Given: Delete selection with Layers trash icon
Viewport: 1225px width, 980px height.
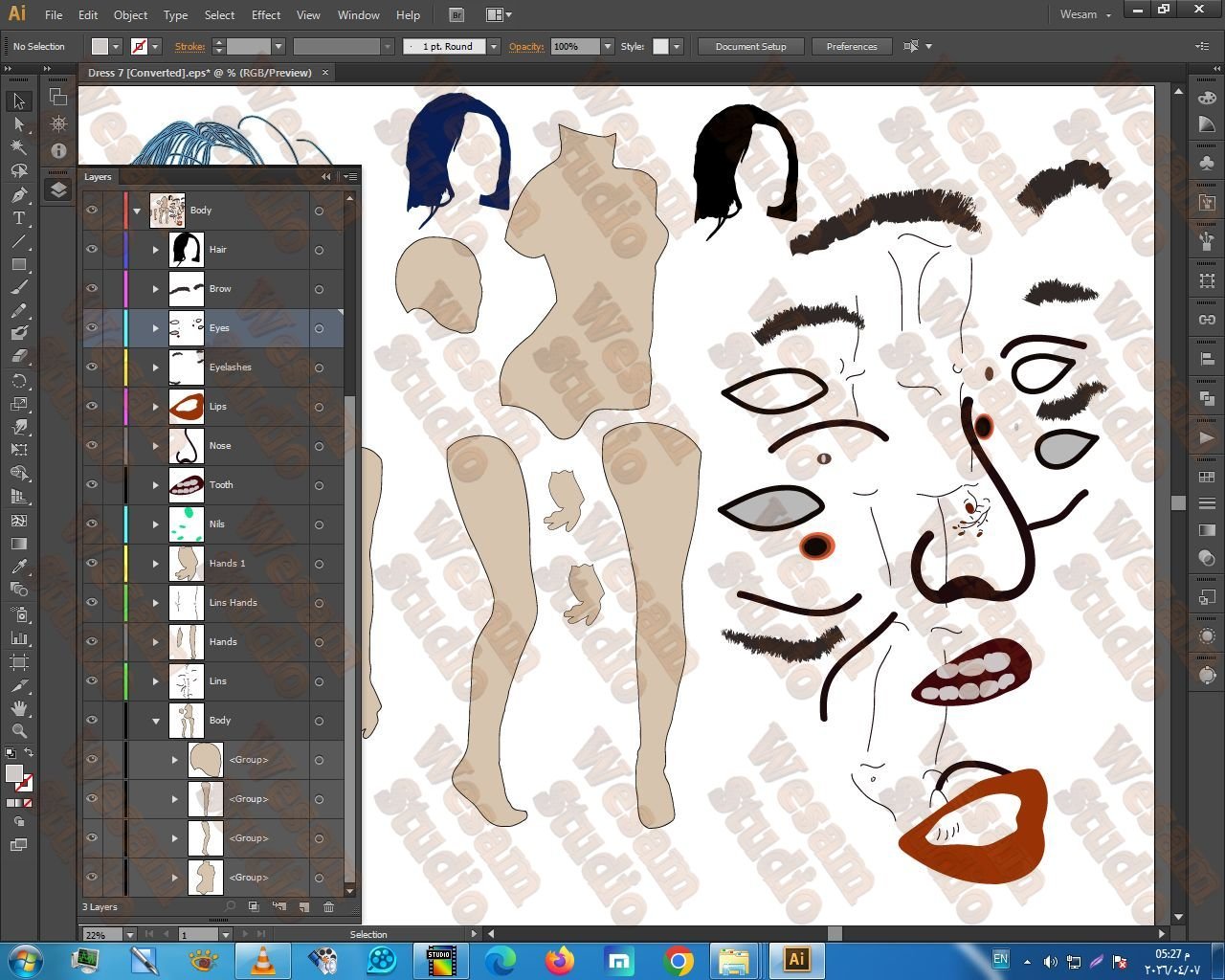Looking at the screenshot, I should coord(328,906).
